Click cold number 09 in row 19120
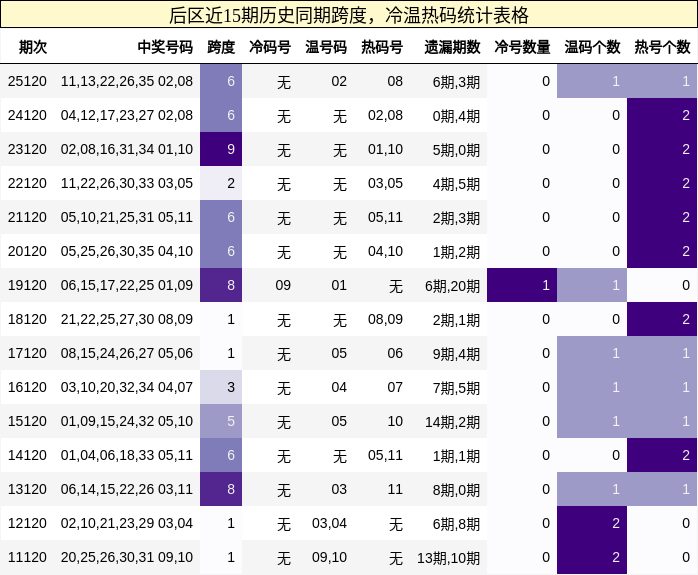The image size is (698, 575). [x=283, y=285]
